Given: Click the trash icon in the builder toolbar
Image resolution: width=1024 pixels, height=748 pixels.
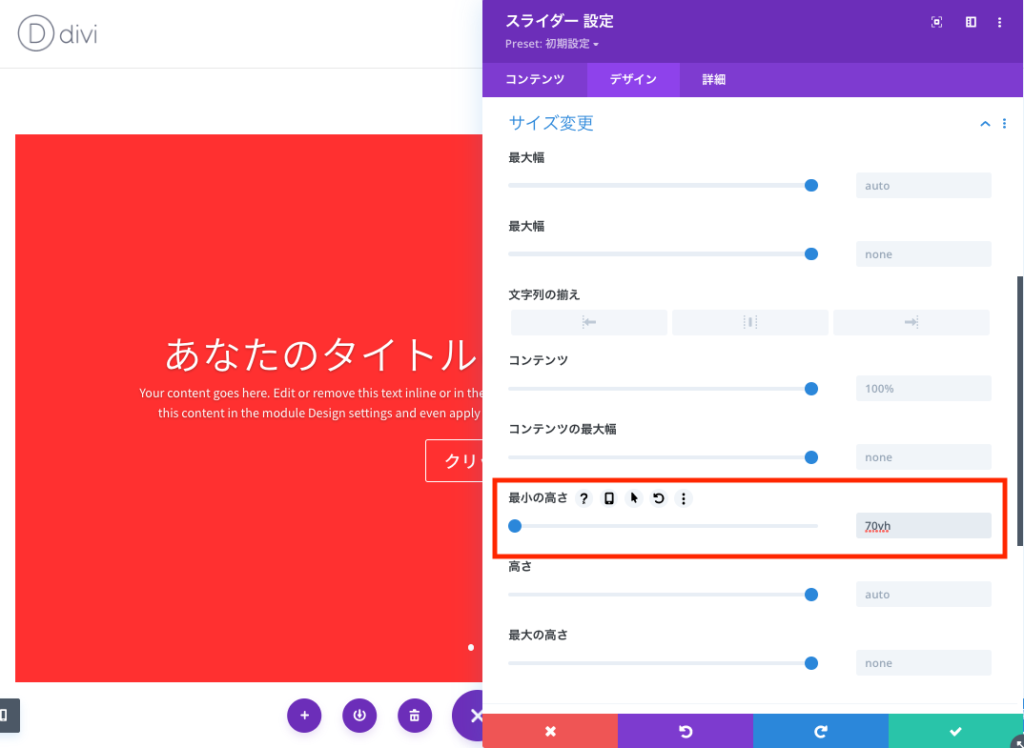Looking at the screenshot, I should point(414,715).
